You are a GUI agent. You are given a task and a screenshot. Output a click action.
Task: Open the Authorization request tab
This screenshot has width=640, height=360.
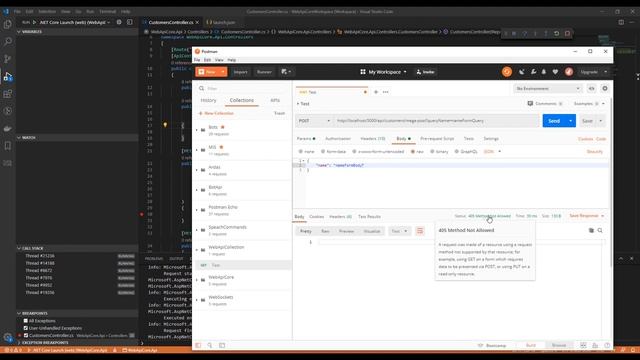338,139
